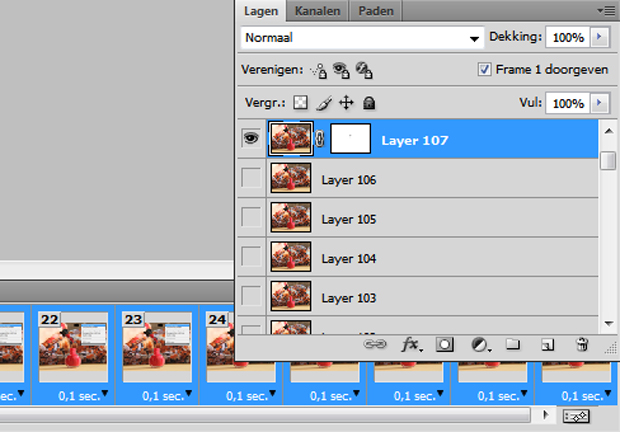Show Layer 103 visibility box
620x432 pixels.
point(251,296)
